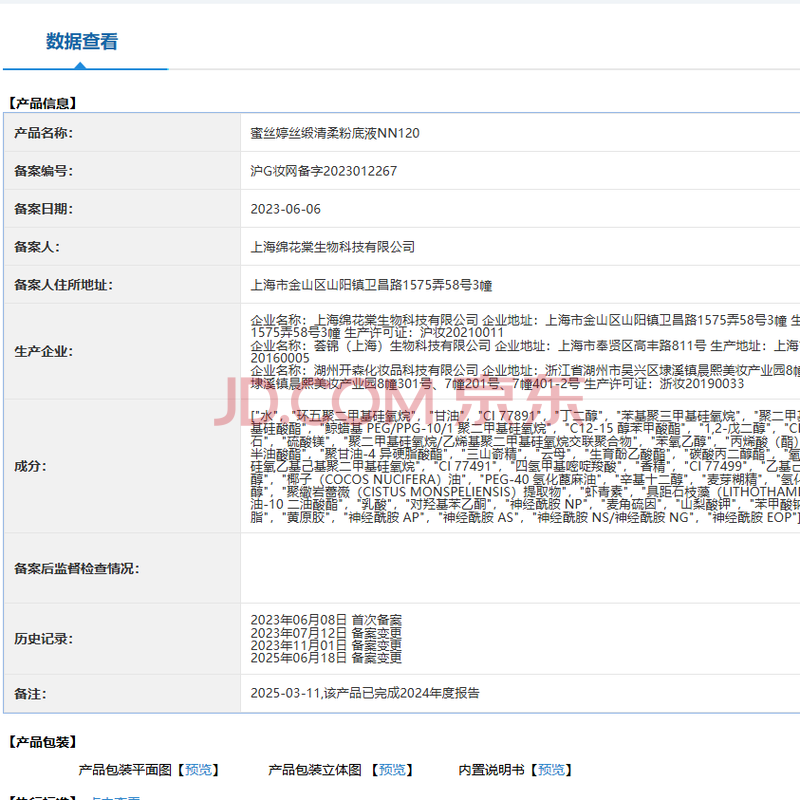
Task: Click the 生产企业 row label
Action: pos(43,352)
